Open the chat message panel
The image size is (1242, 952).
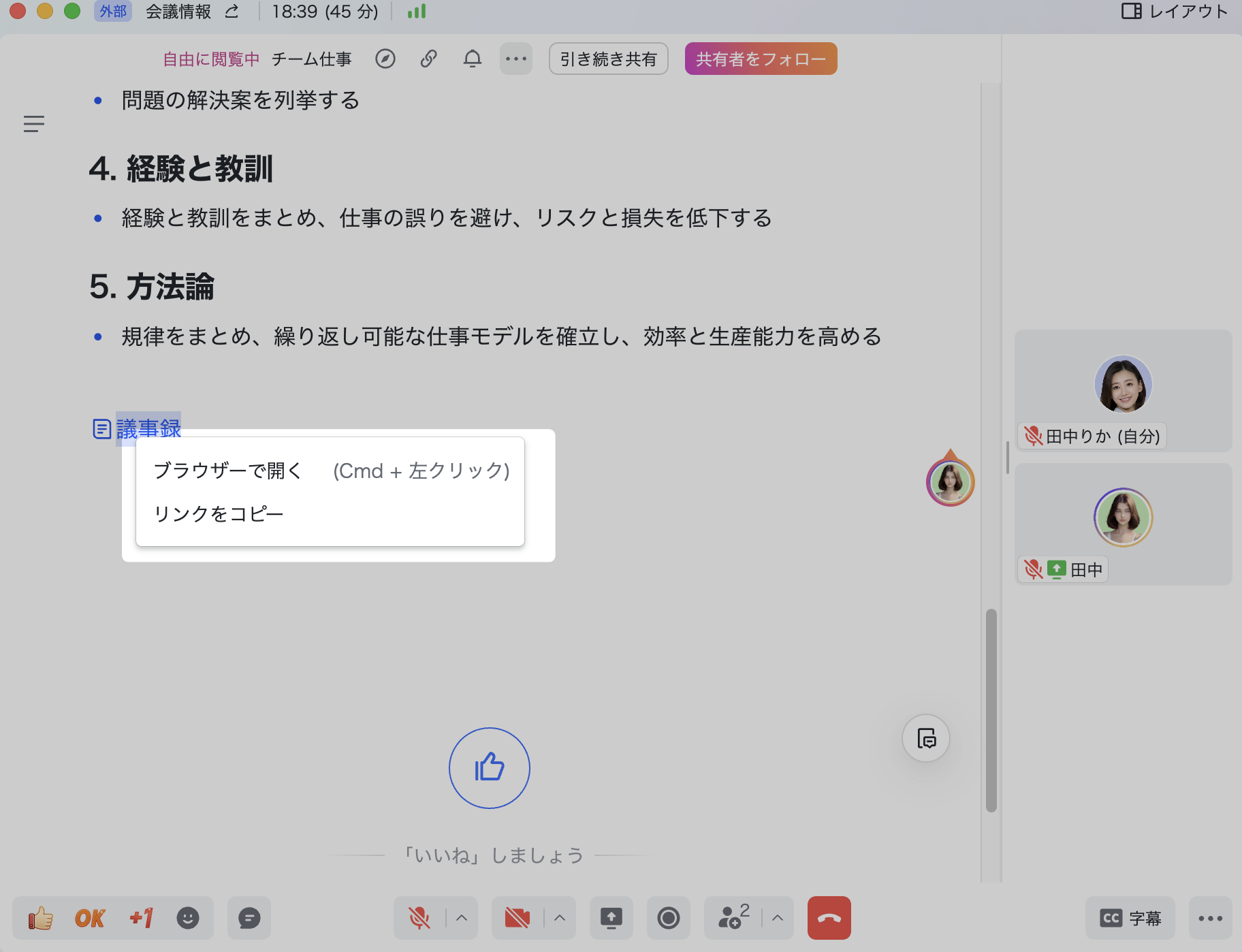point(249,918)
